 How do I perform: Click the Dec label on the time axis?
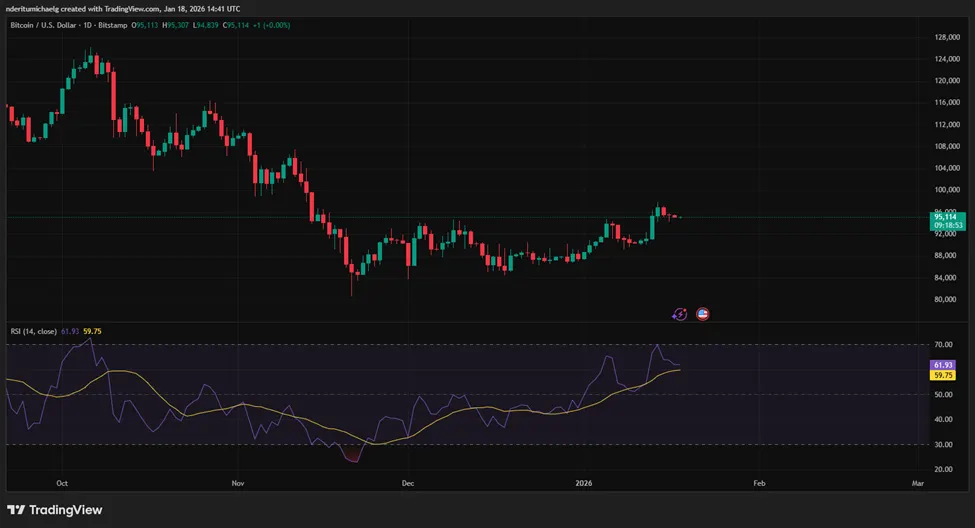click(408, 483)
